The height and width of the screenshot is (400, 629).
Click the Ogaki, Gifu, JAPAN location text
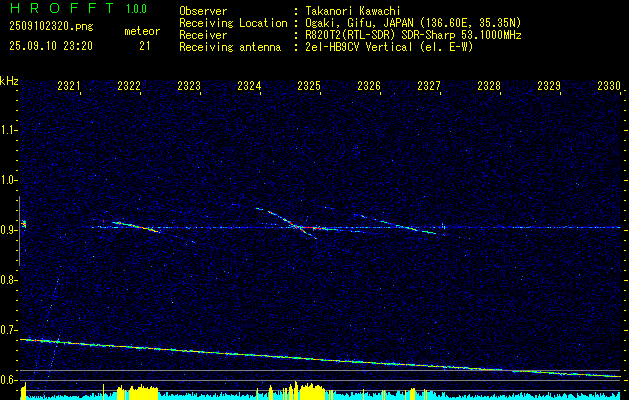tap(413, 23)
